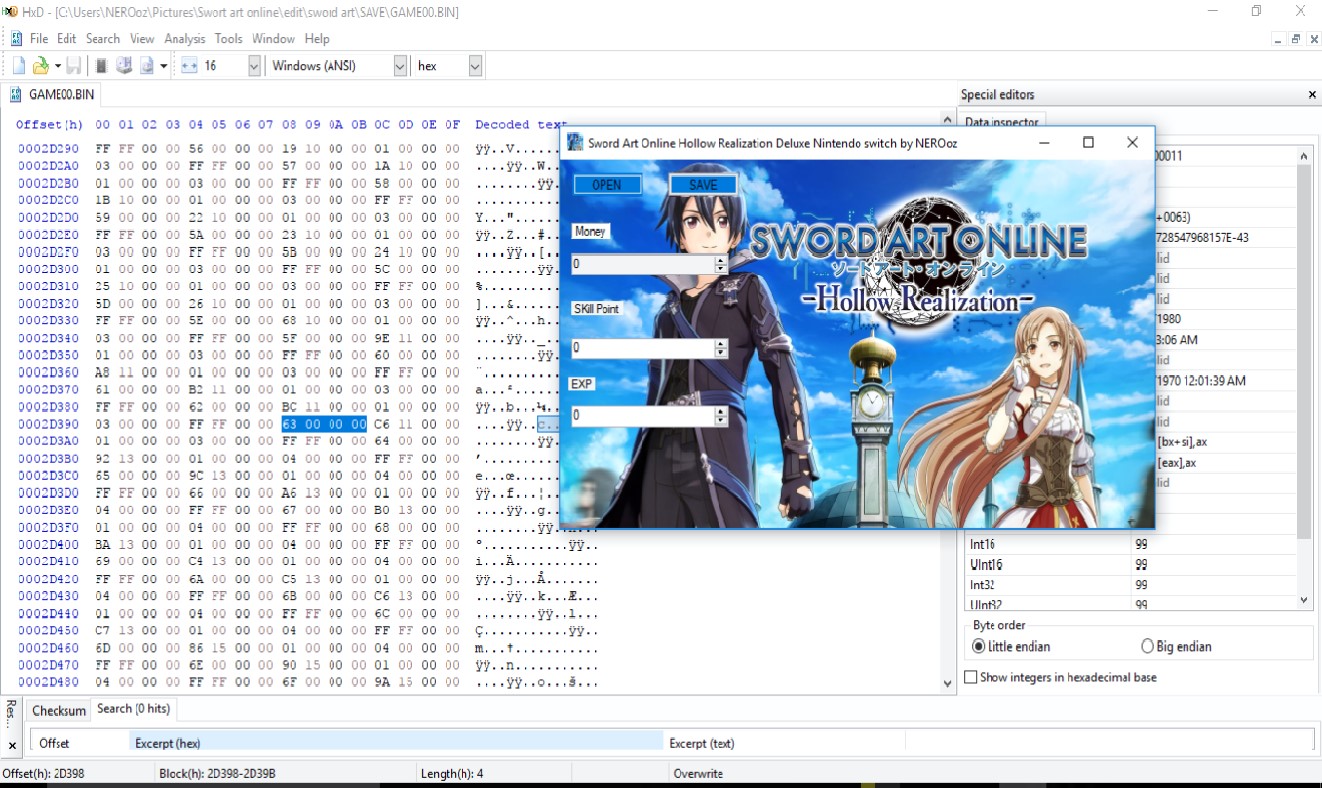Click the Skill Point value input field
1322x788 pixels.
[x=642, y=349]
